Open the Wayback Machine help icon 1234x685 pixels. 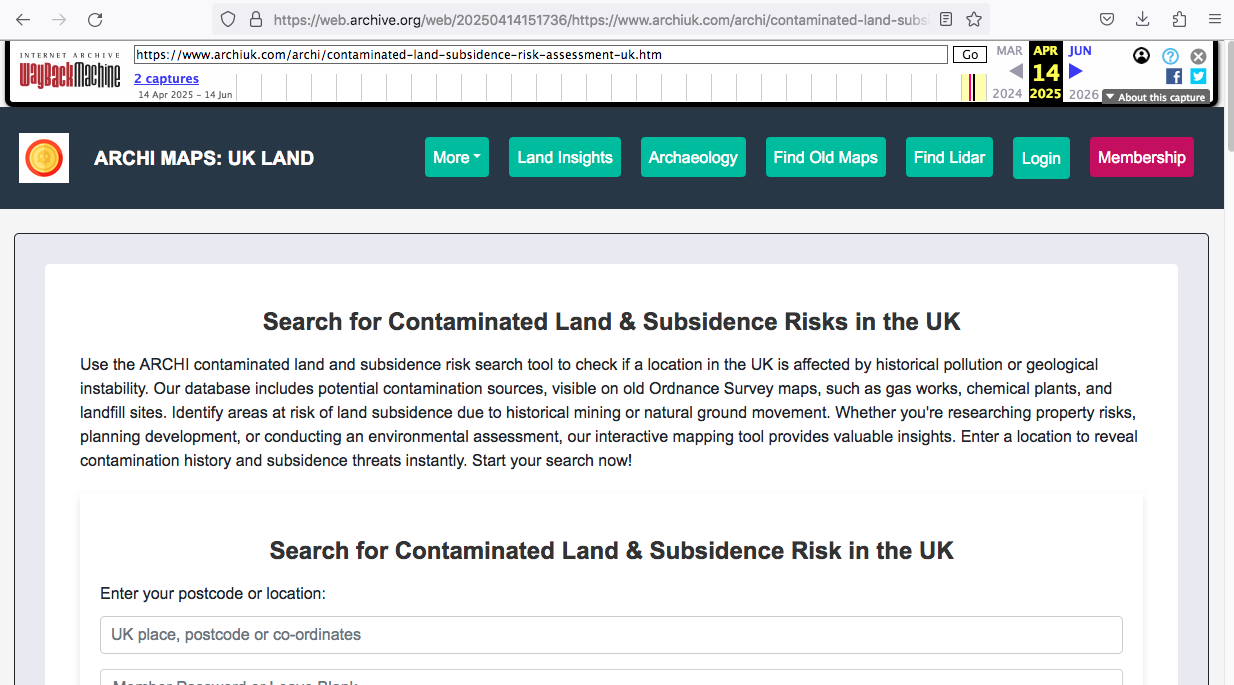pyautogui.click(x=1170, y=56)
